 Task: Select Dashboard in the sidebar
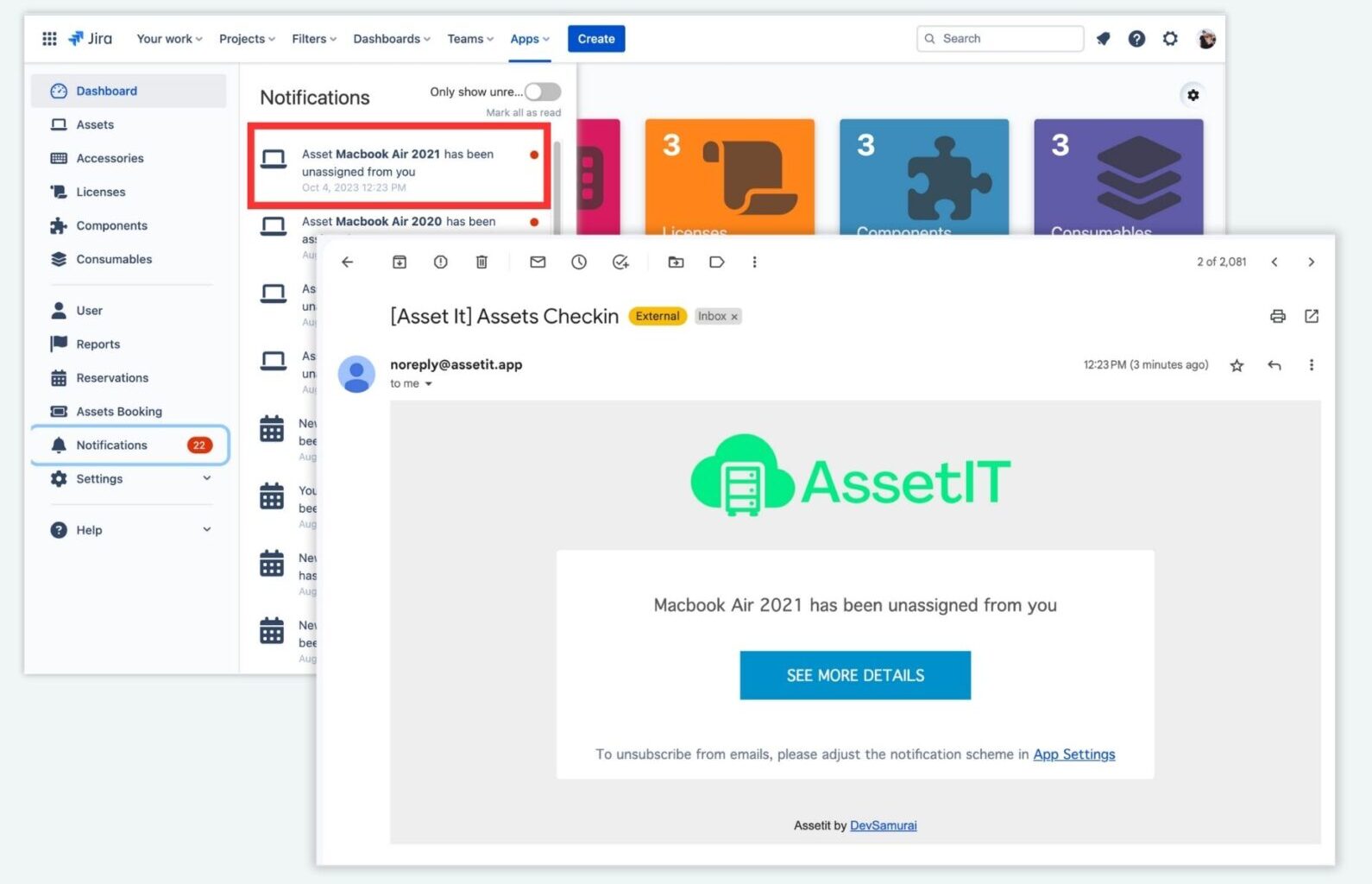[129, 91]
